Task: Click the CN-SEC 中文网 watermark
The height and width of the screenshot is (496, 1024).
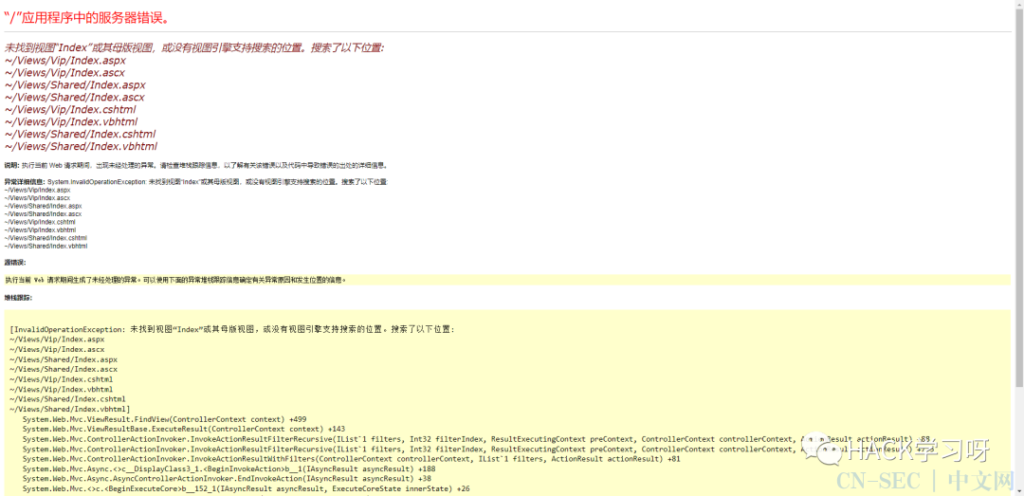Action: (926, 482)
